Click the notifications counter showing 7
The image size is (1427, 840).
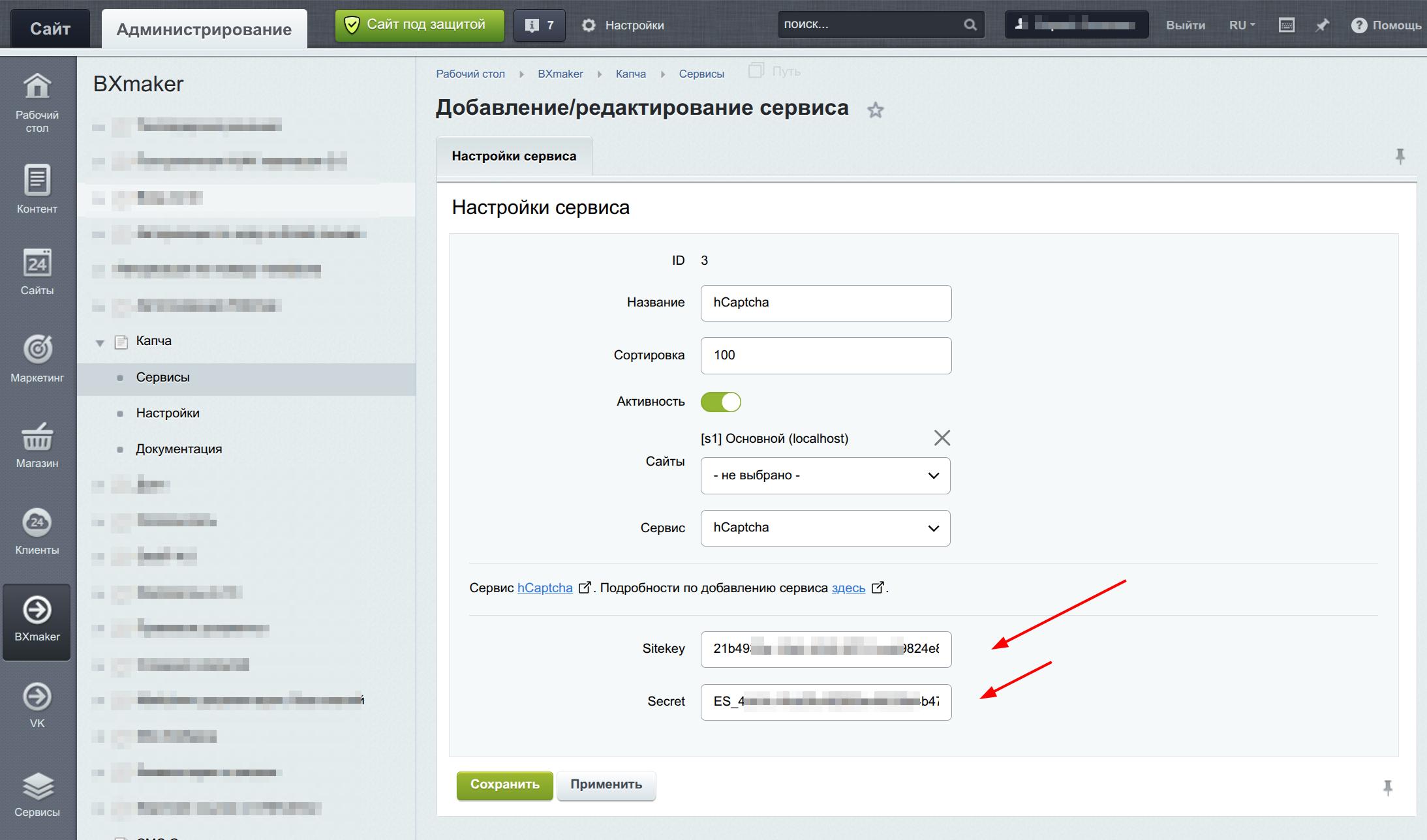point(539,25)
